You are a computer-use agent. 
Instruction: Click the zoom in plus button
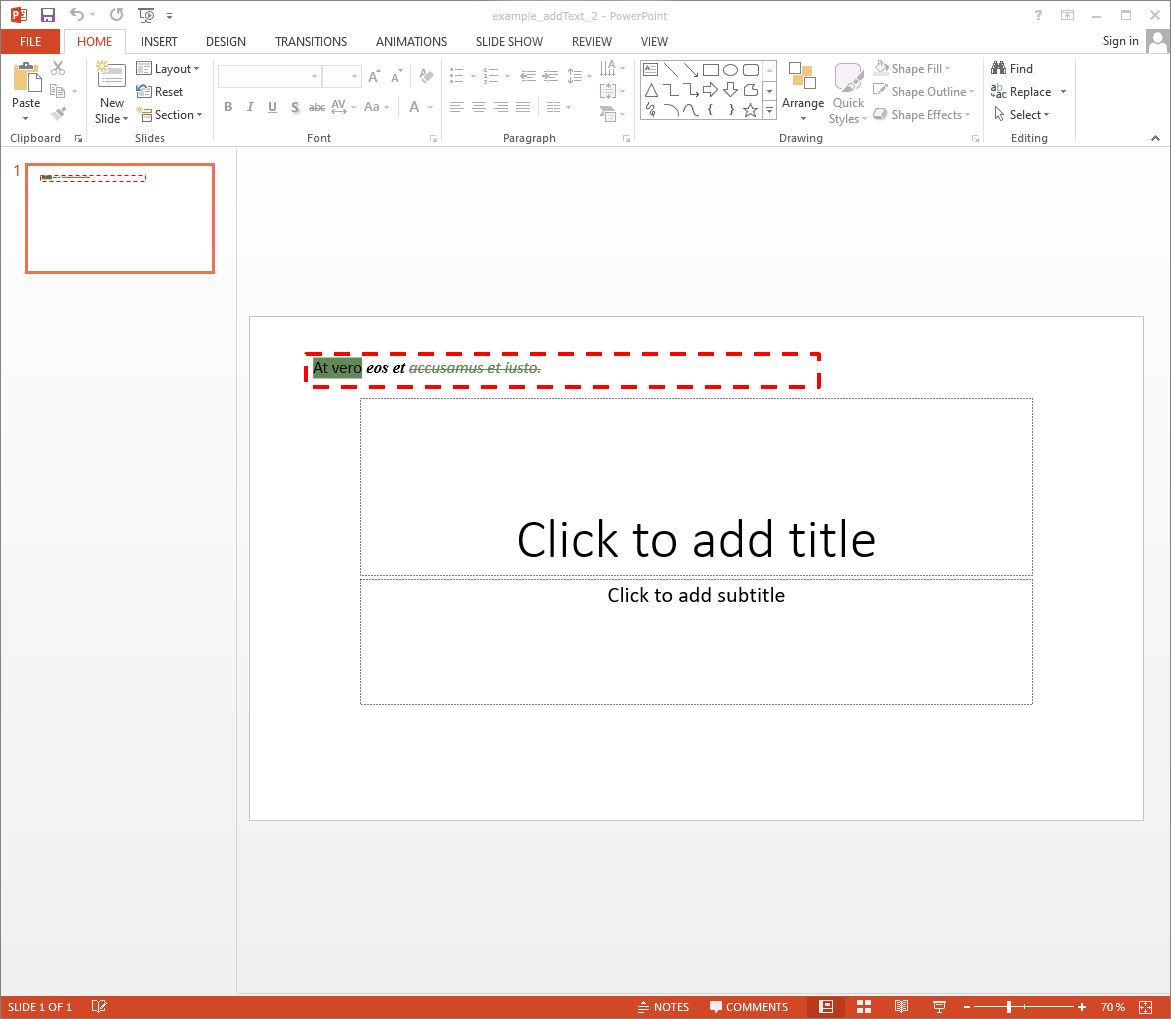click(x=1081, y=1007)
